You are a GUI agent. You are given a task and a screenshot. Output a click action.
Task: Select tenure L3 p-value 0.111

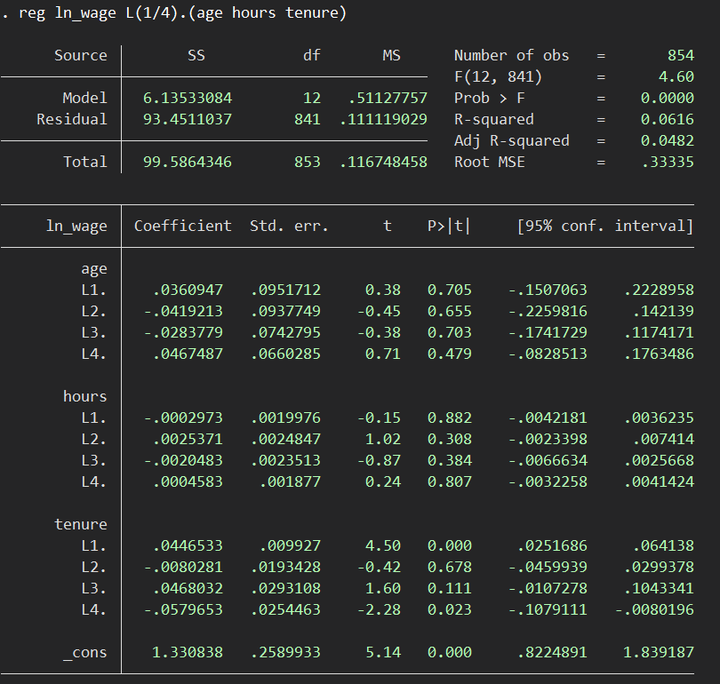click(x=449, y=588)
